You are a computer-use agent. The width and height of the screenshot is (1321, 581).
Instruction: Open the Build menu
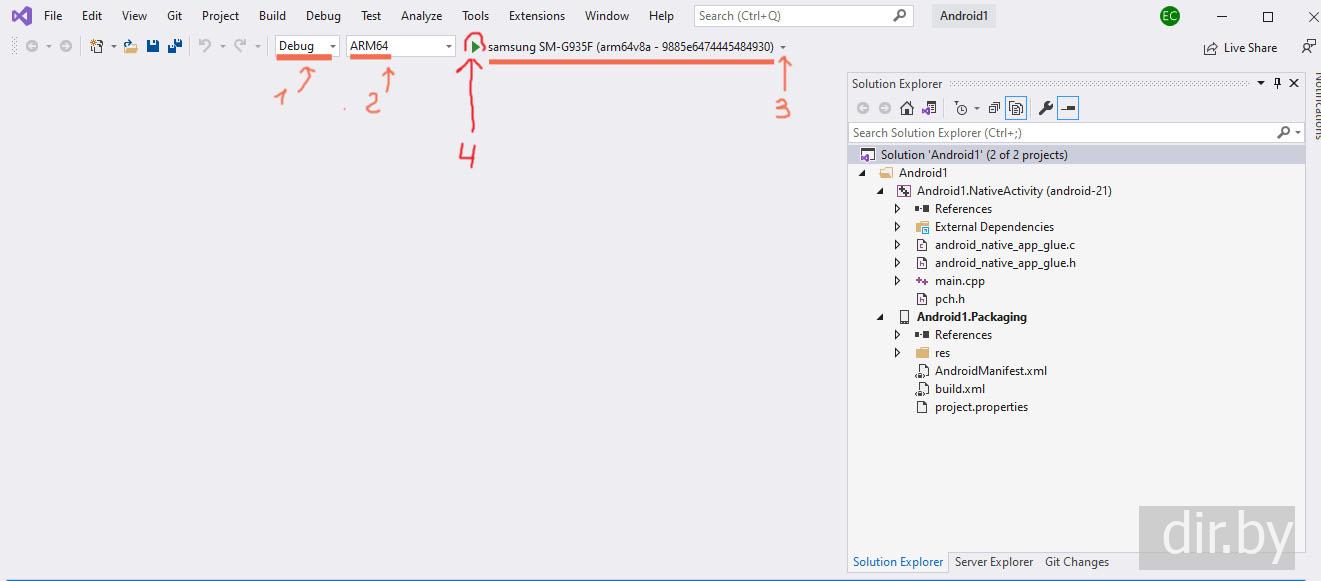click(x=272, y=16)
